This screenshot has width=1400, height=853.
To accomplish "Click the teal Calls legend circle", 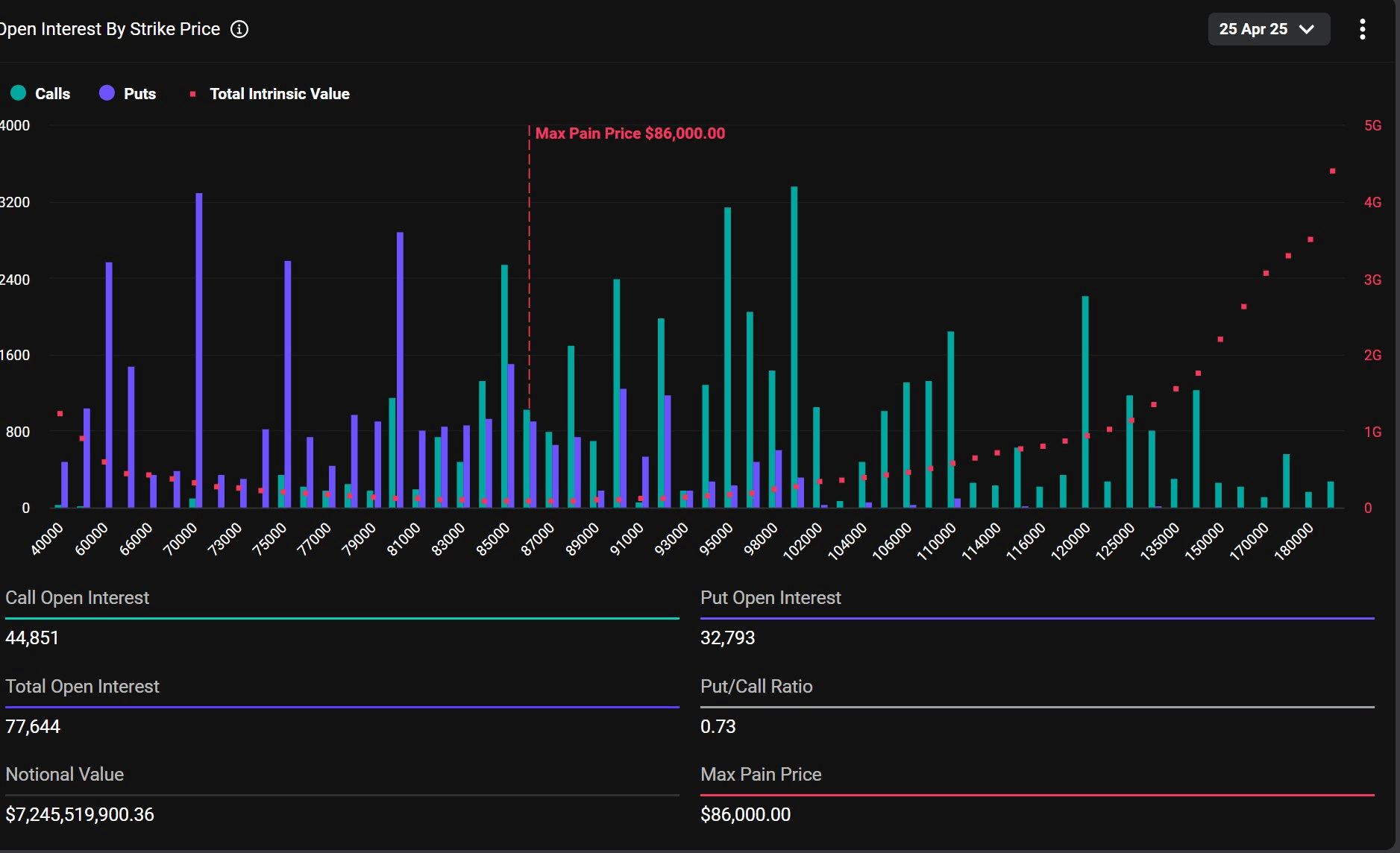I will click(x=19, y=93).
